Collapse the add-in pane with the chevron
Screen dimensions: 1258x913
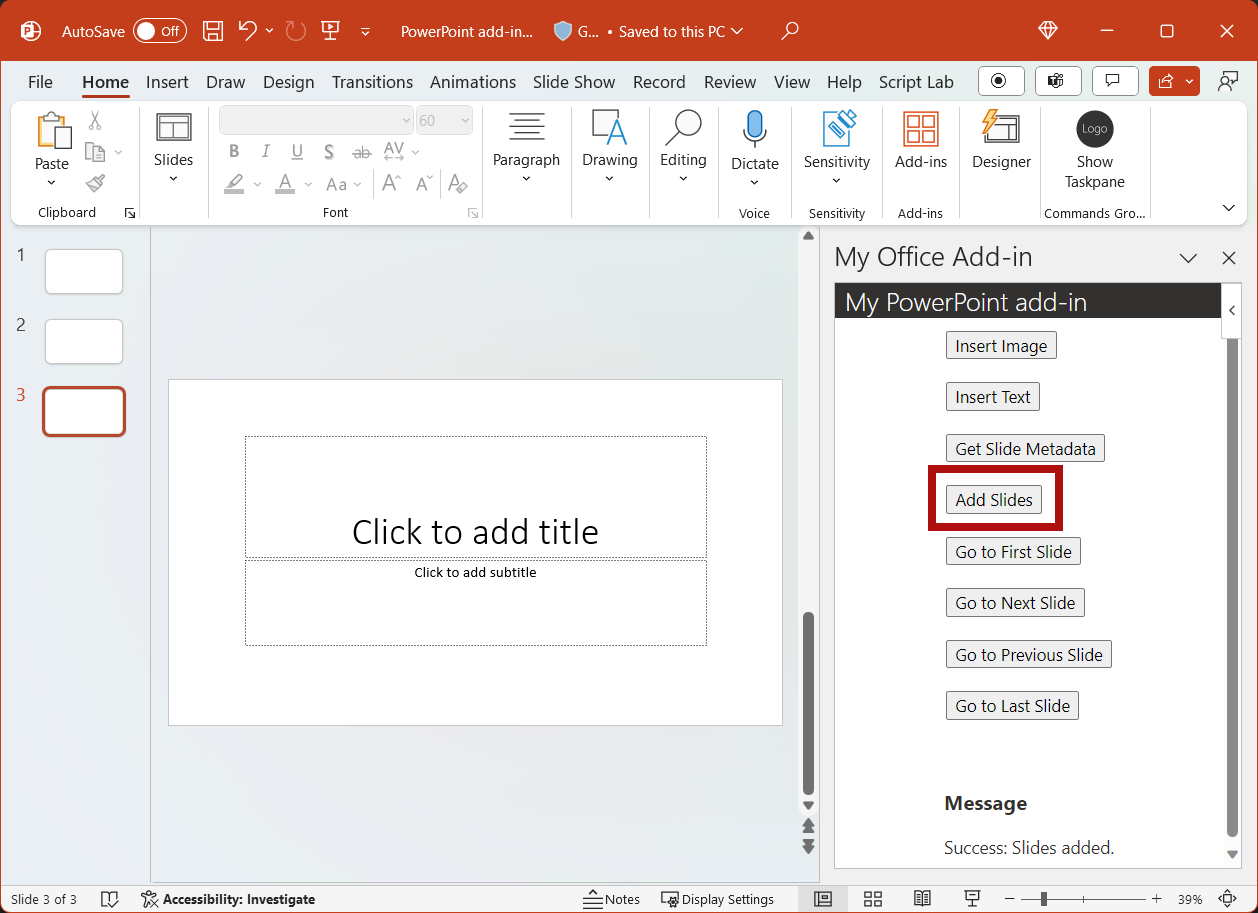pos(1231,310)
